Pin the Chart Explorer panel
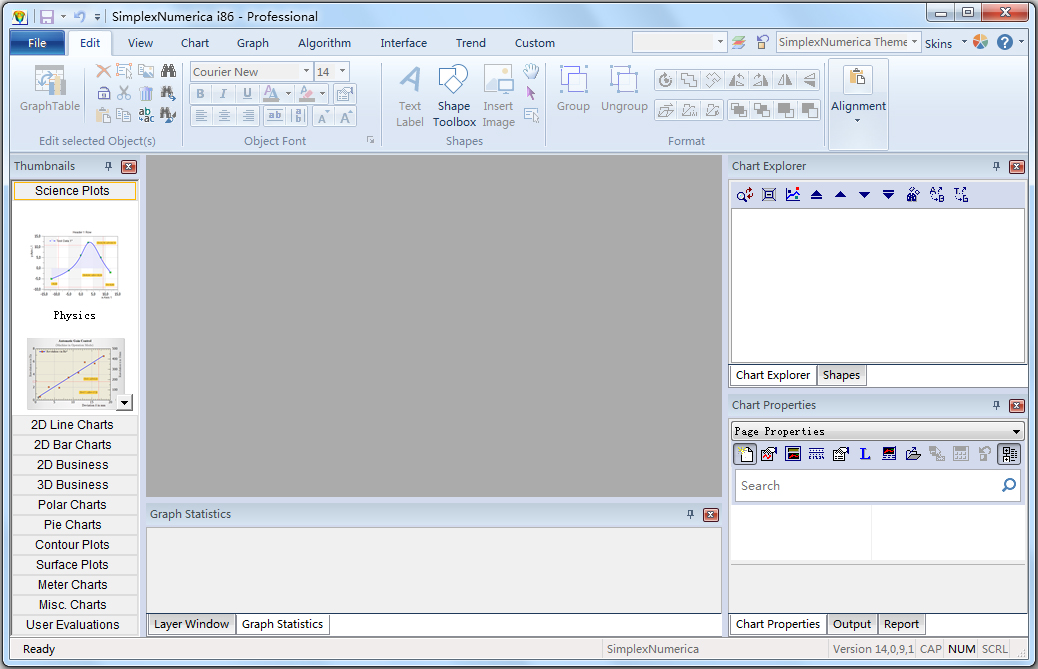1038x669 pixels. (x=996, y=166)
